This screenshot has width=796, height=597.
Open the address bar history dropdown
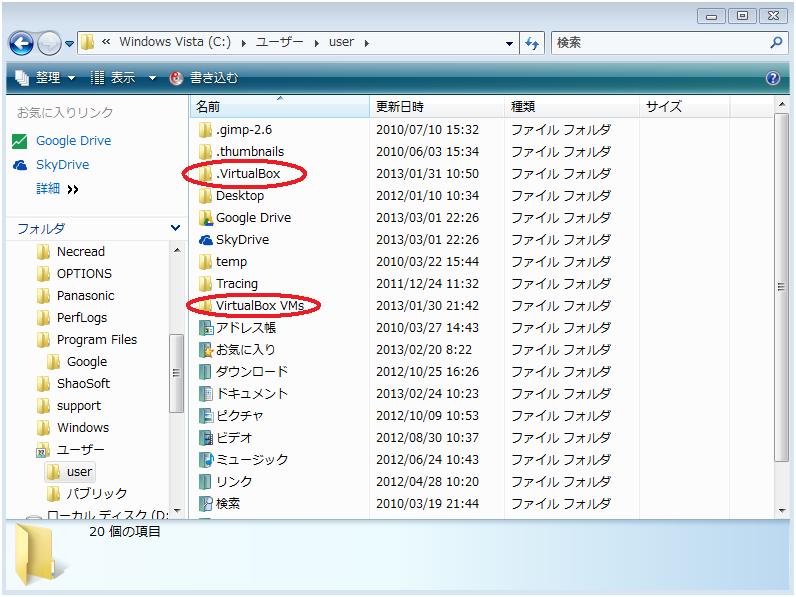[509, 44]
